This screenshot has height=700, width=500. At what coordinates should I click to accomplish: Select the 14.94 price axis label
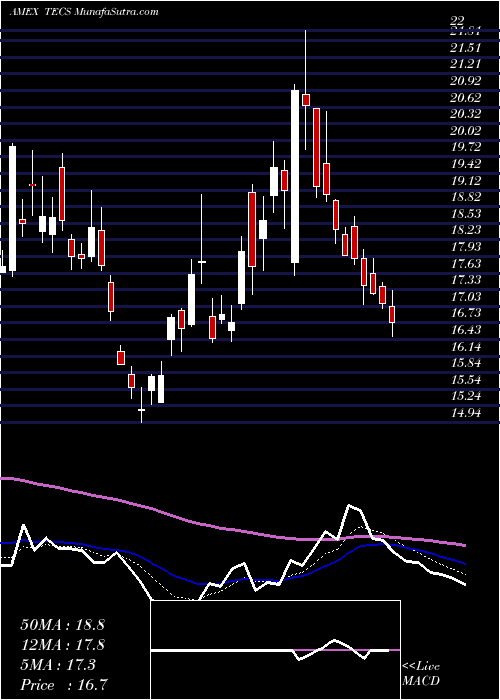[465, 413]
